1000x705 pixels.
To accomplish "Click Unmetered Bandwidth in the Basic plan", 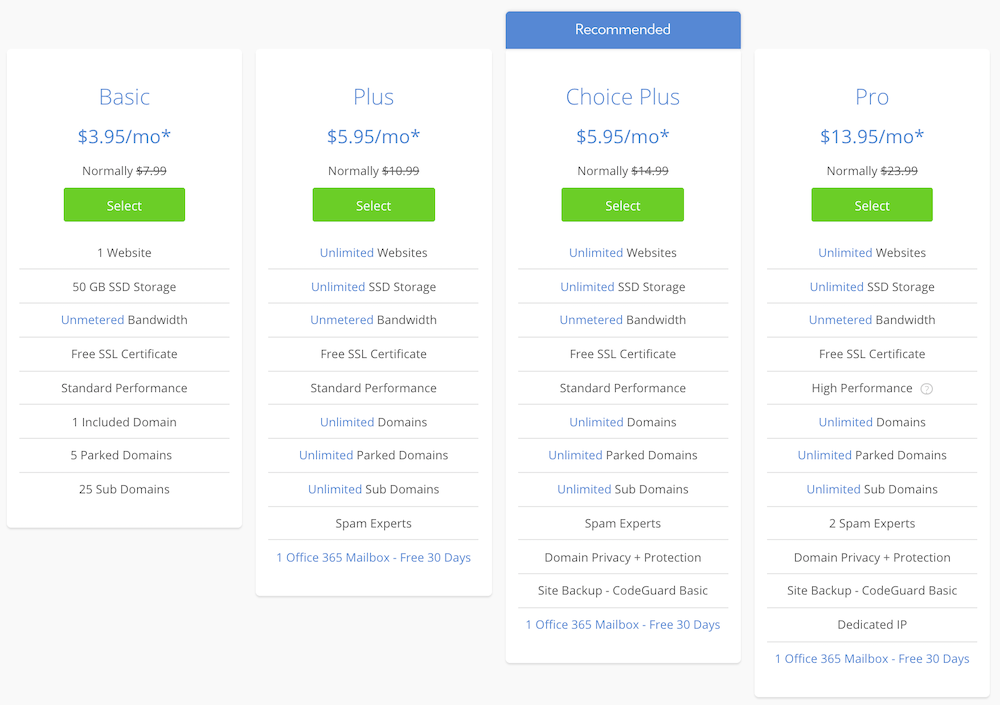I will tap(124, 320).
